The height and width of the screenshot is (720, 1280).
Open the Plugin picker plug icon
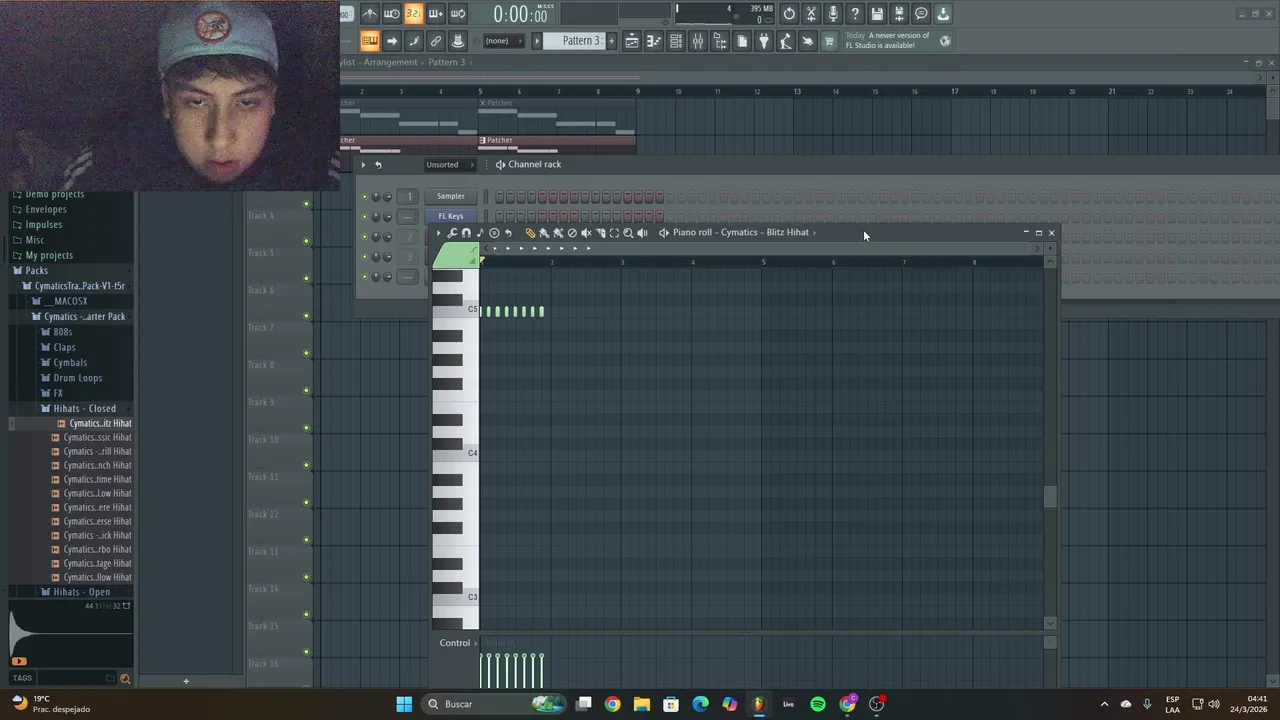764,41
